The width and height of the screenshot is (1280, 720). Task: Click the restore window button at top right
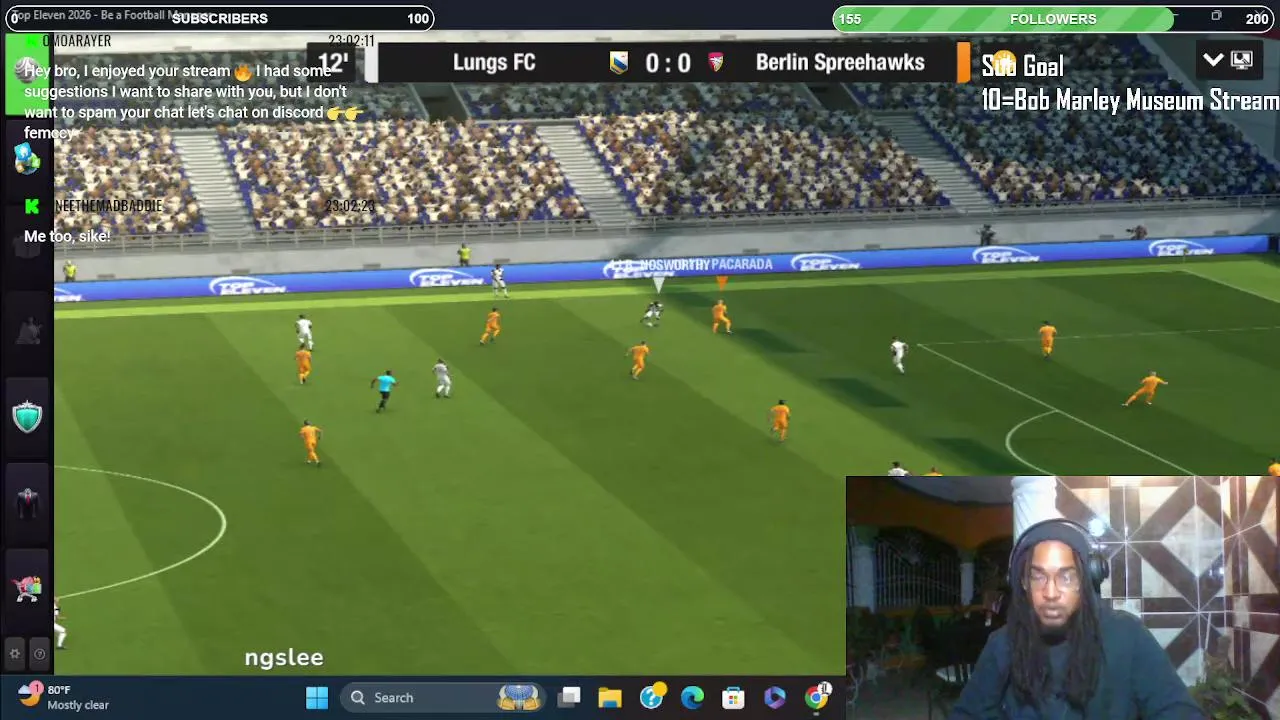click(1216, 15)
